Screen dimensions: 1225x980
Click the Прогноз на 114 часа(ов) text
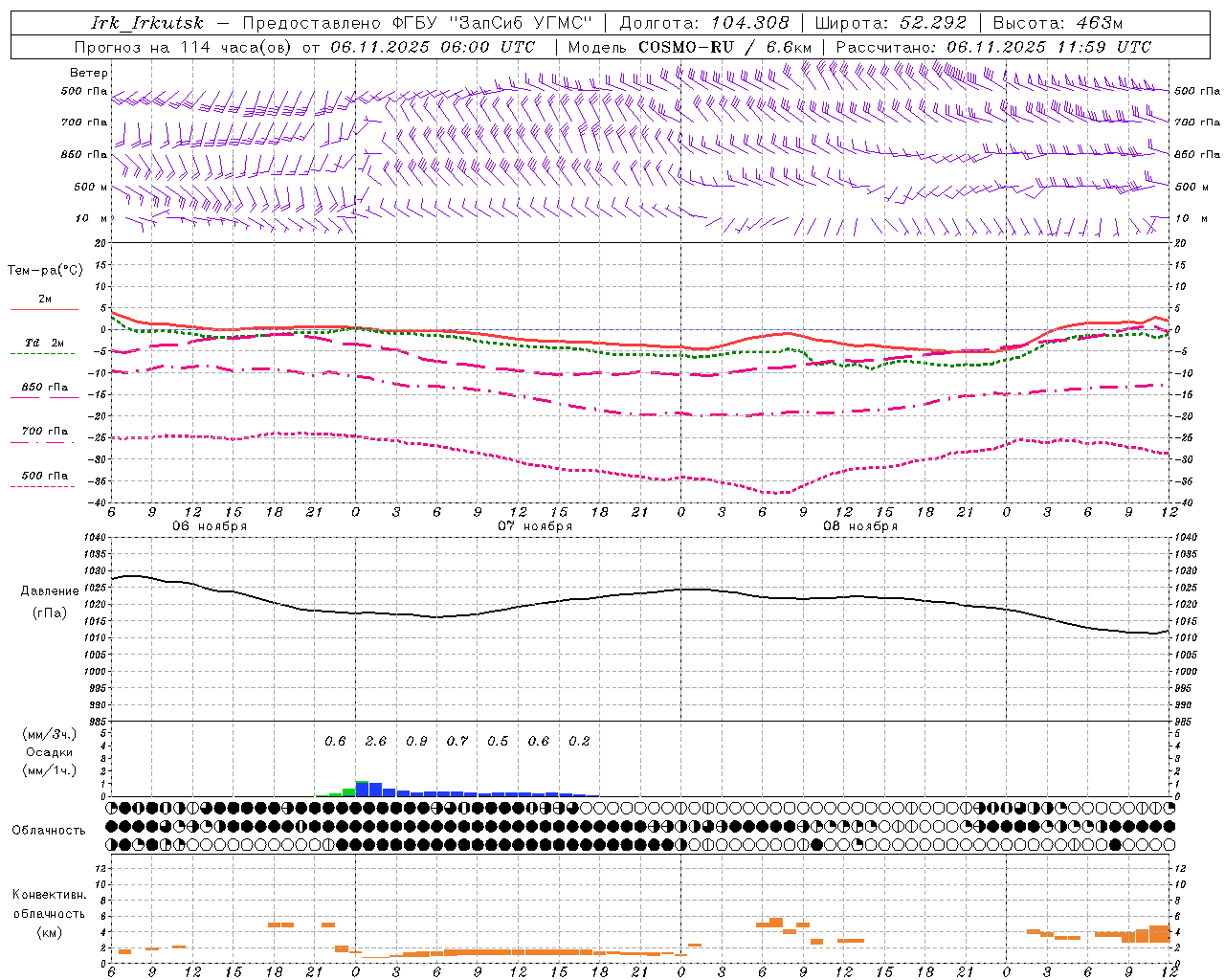click(x=185, y=47)
